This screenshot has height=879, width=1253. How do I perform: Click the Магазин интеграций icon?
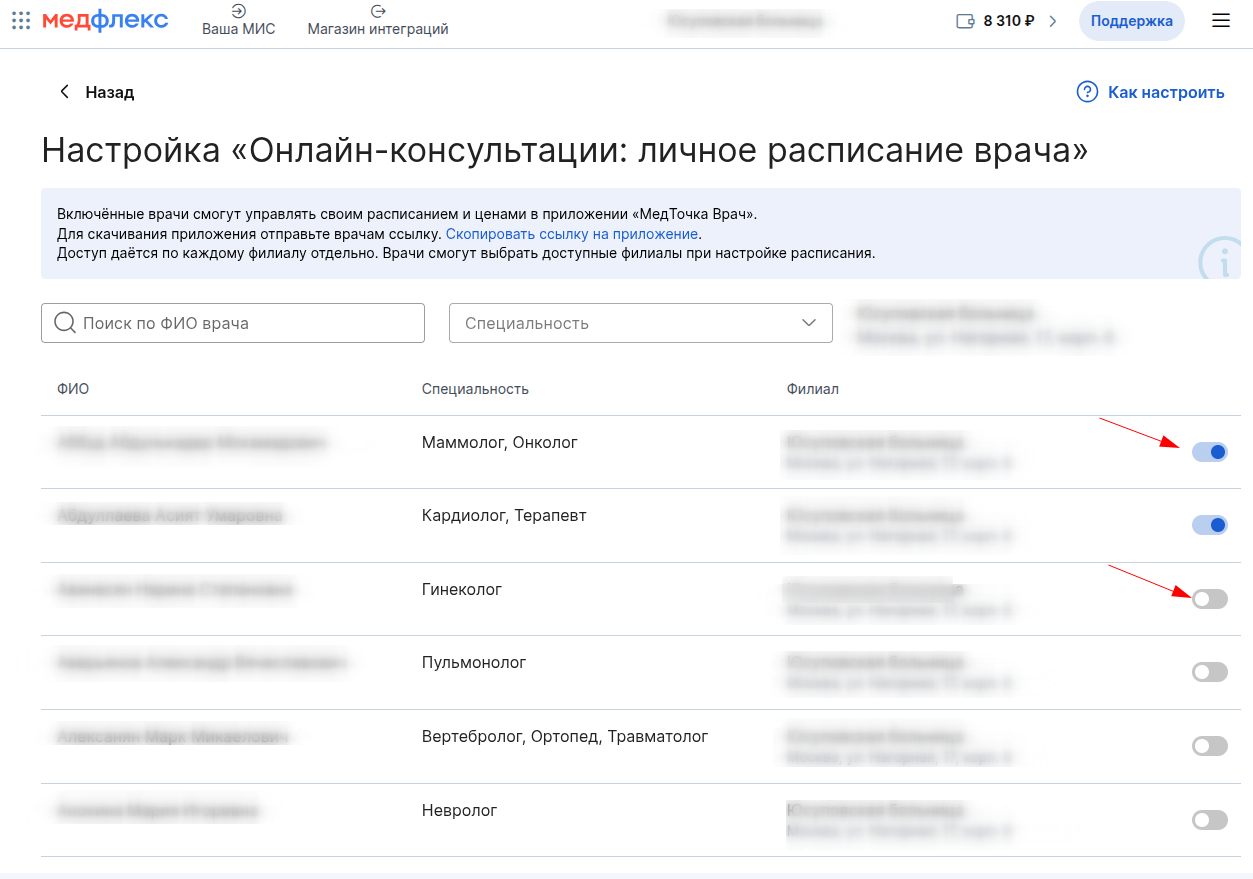(377, 11)
